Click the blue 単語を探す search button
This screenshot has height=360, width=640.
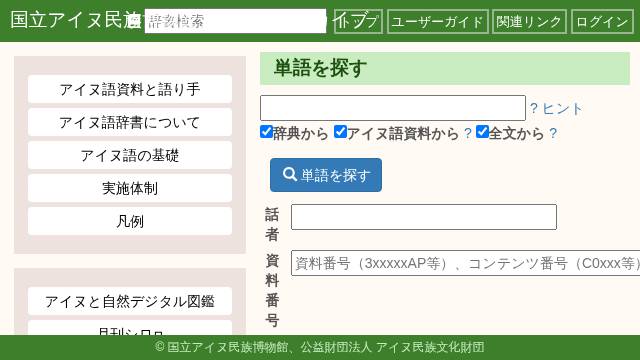(326, 175)
